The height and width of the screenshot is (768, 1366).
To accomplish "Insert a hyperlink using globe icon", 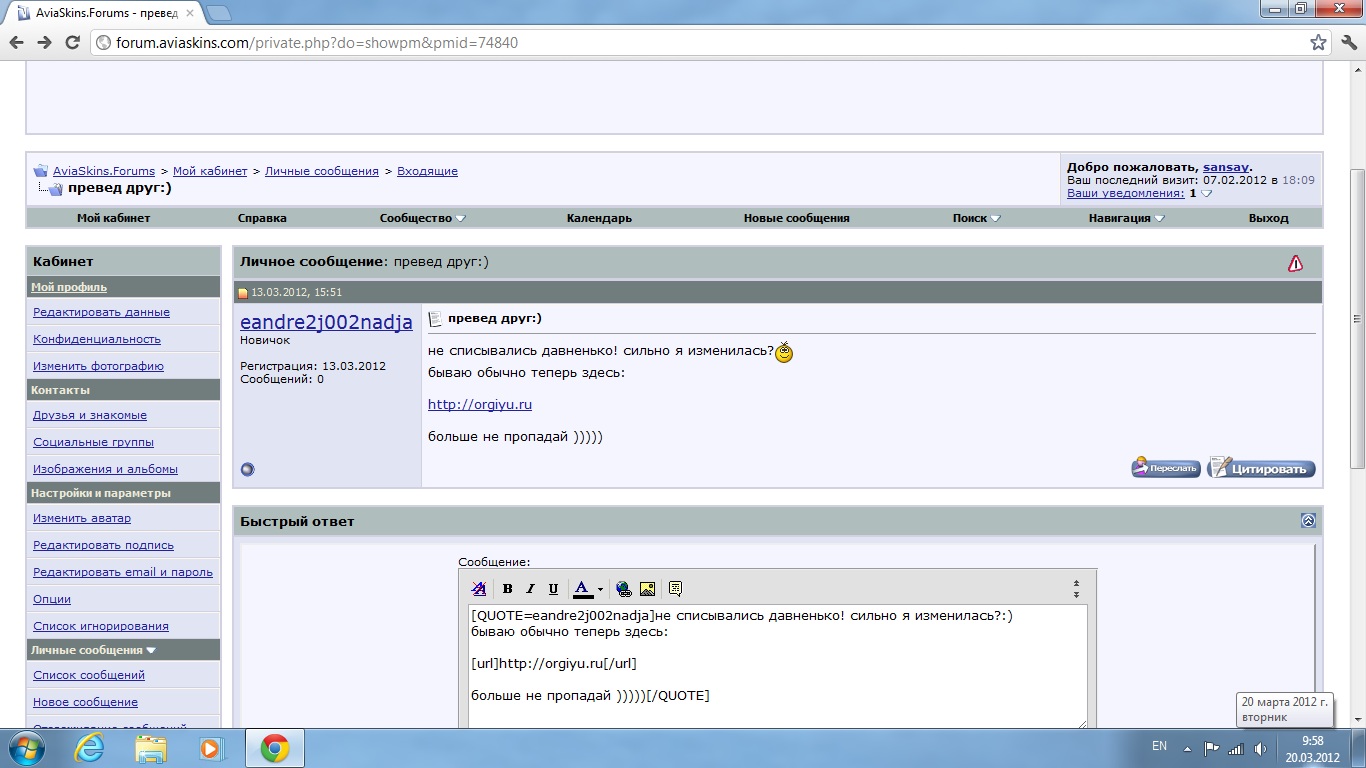I will click(624, 589).
